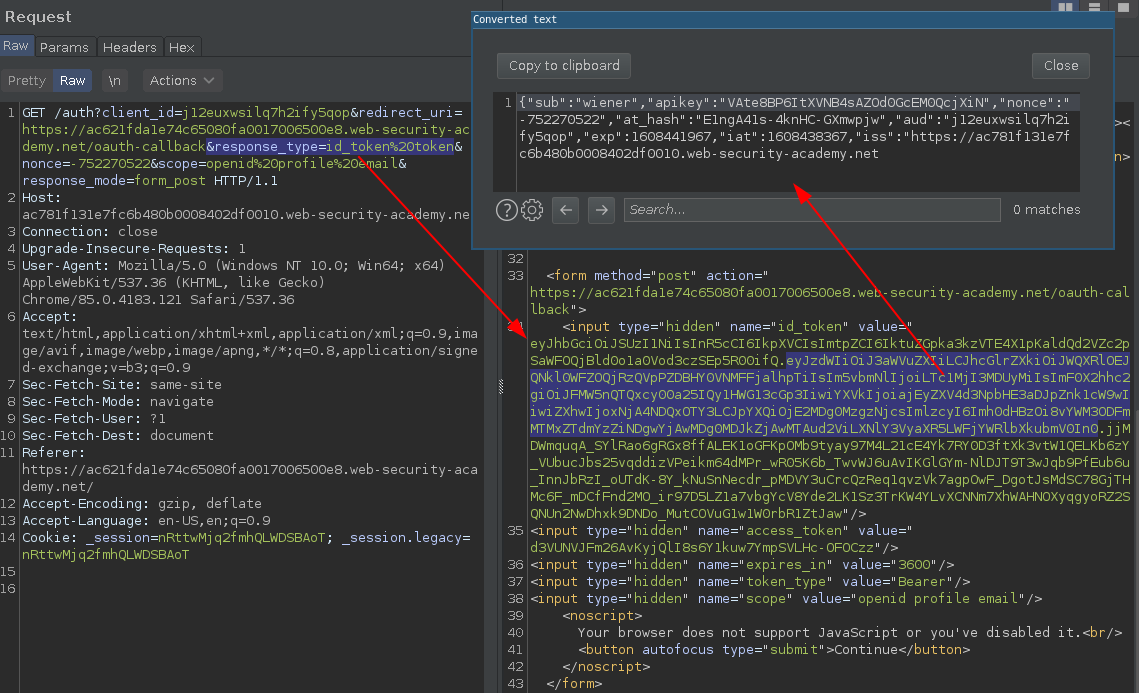Open the Headers tab
The image size is (1139, 693).
129,47
